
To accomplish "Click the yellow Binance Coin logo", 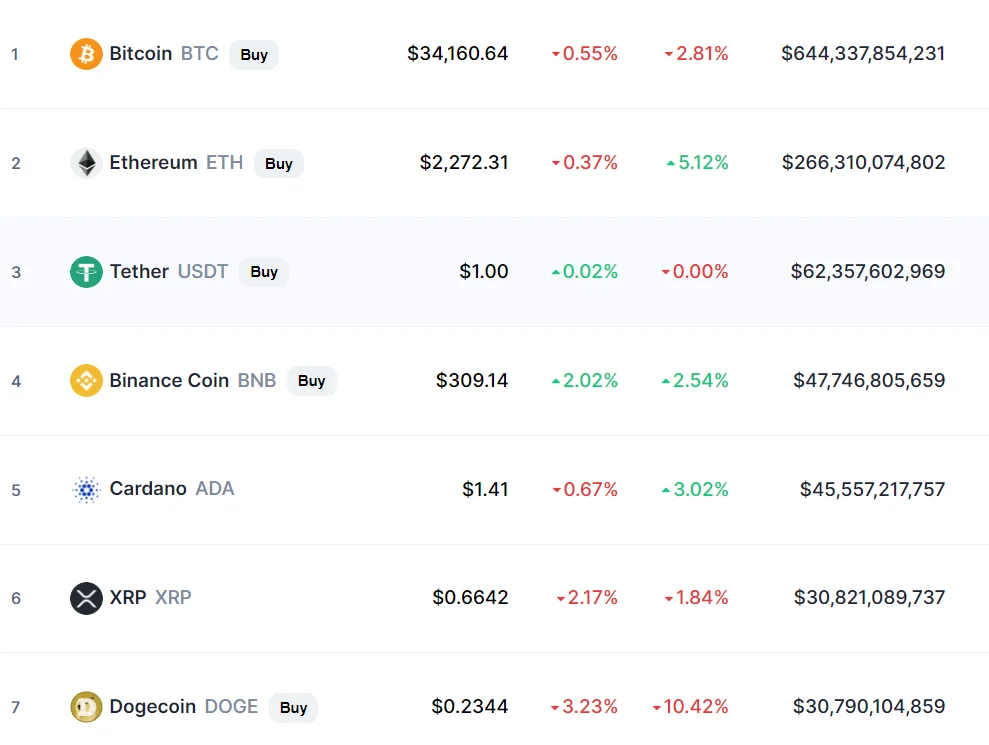I will point(86,380).
